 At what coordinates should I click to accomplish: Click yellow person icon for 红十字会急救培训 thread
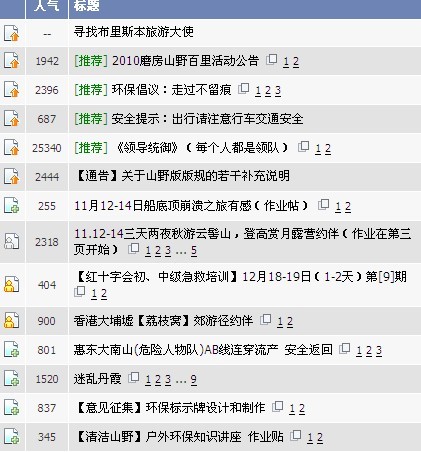(11, 284)
